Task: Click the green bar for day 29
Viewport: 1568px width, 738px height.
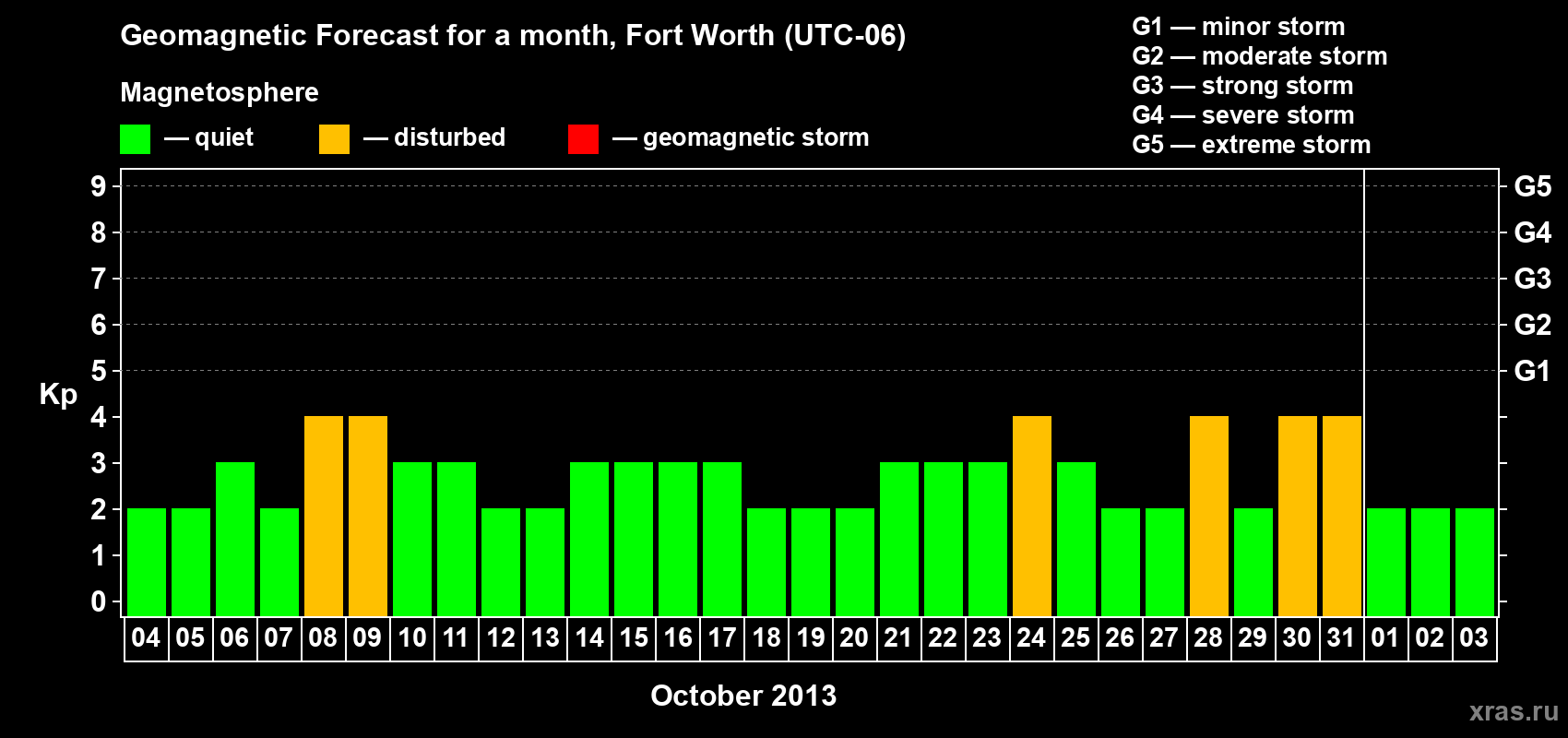Action: [1253, 563]
